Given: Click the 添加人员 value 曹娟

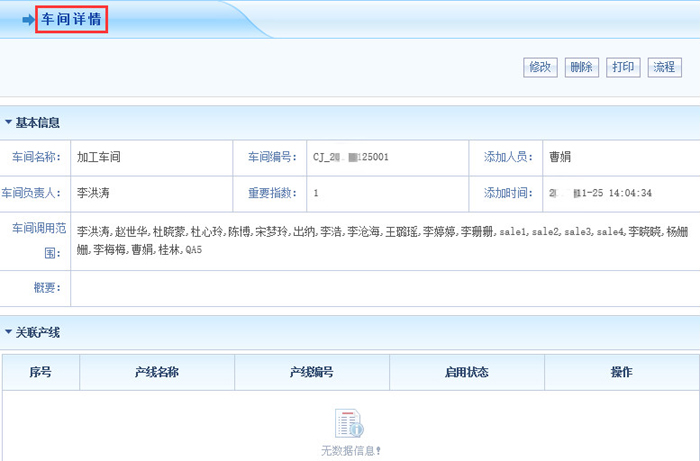Looking at the screenshot, I should (x=560, y=157).
